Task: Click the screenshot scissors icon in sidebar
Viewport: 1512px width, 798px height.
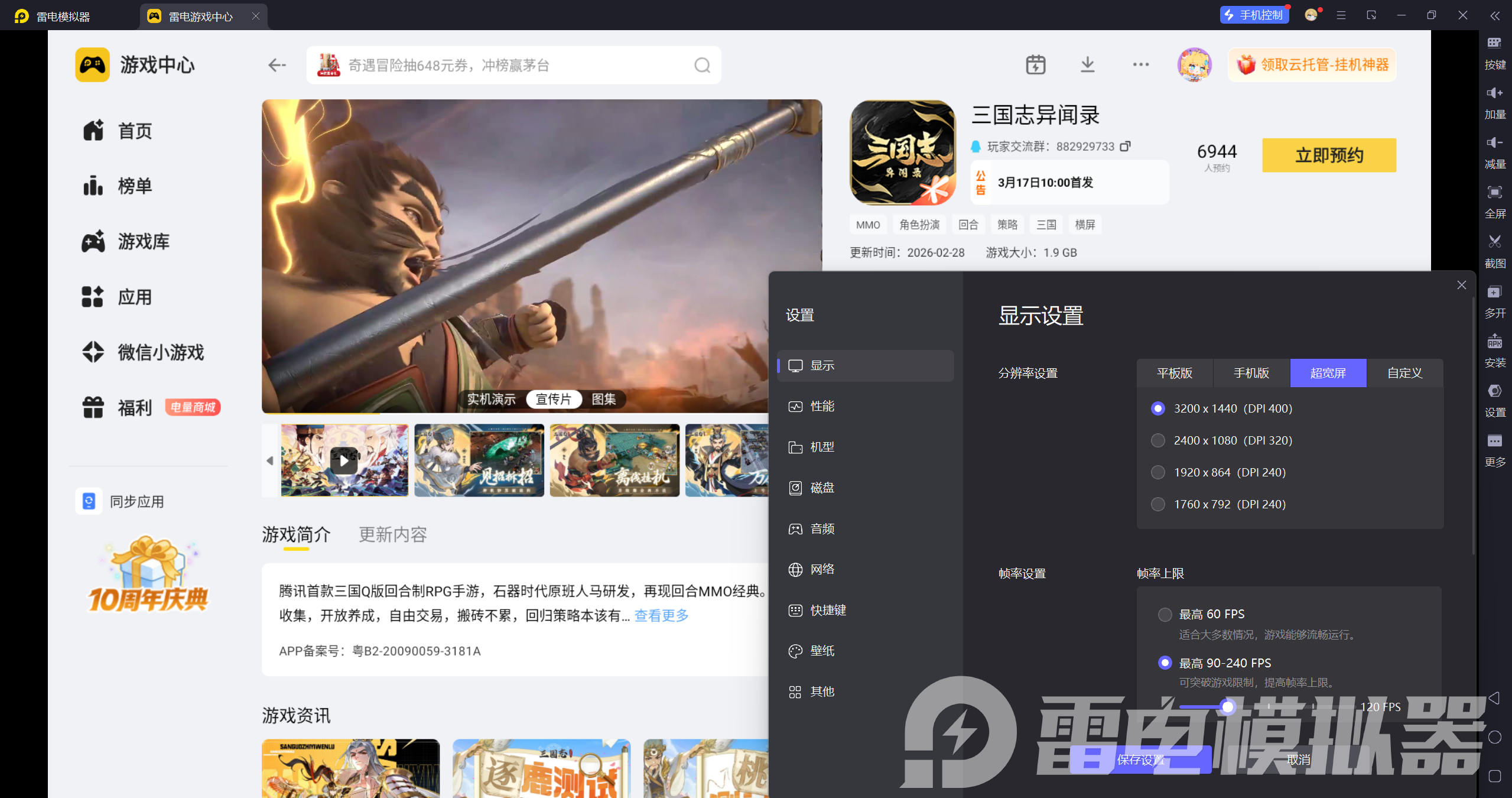Action: [1494, 242]
